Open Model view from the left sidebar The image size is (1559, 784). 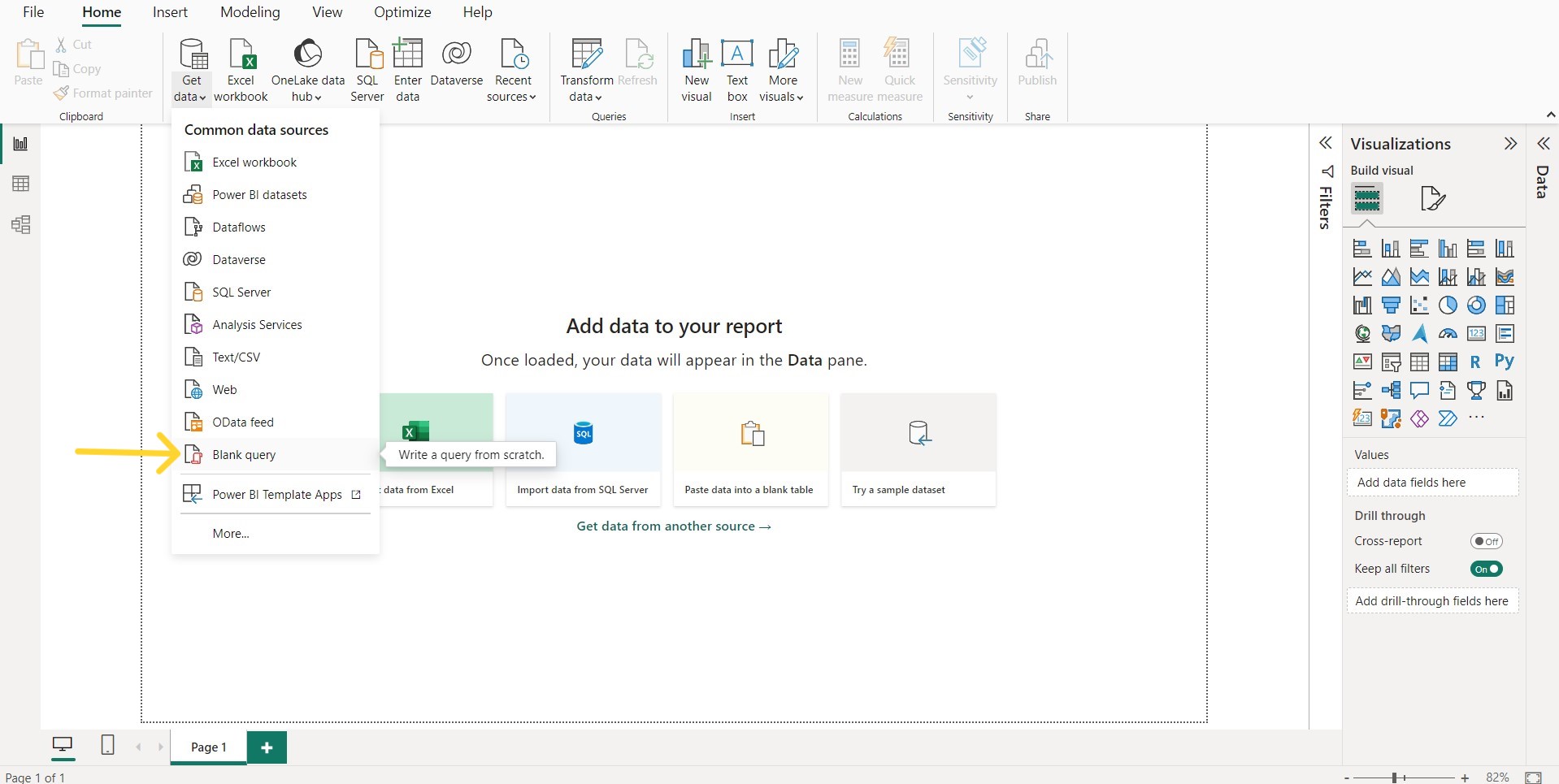pyautogui.click(x=20, y=225)
